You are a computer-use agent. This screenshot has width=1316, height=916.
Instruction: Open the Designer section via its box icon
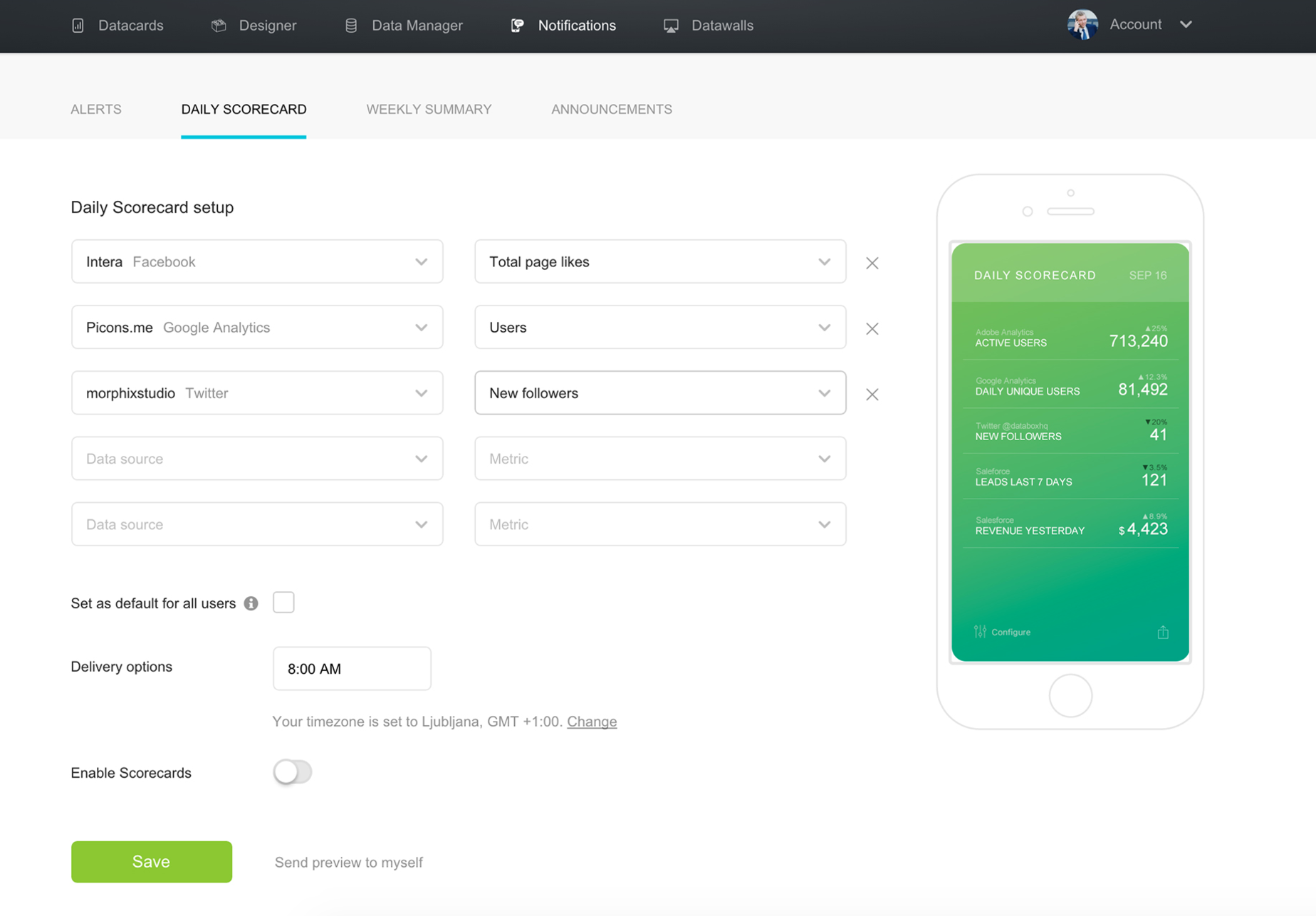(218, 25)
